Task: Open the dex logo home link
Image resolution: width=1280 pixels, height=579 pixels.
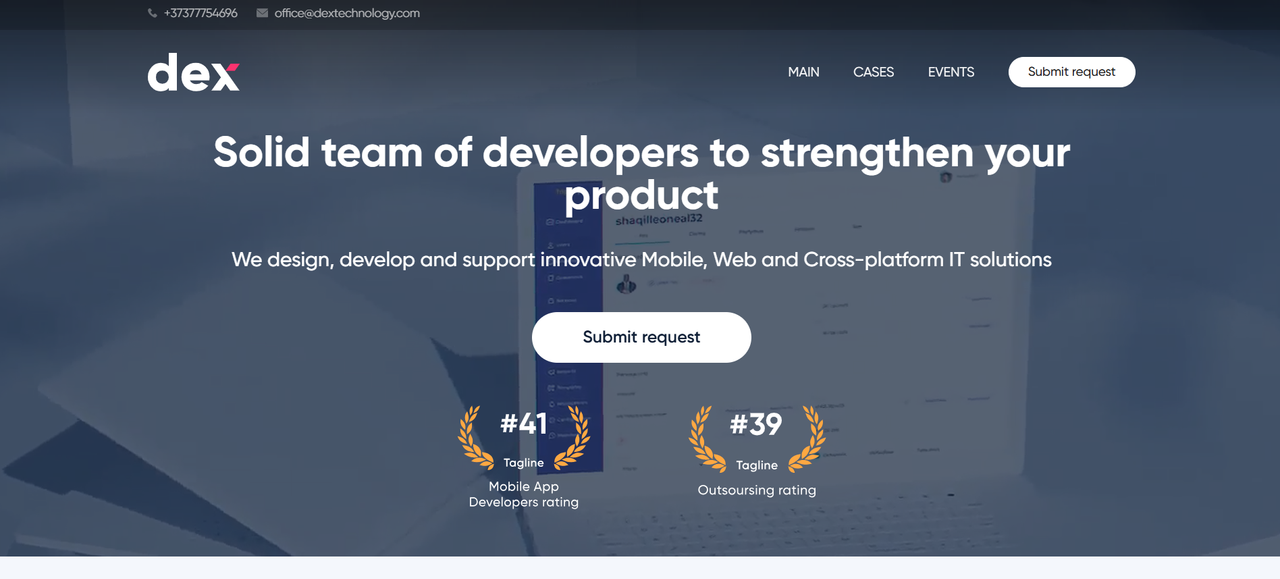Action: [x=194, y=72]
